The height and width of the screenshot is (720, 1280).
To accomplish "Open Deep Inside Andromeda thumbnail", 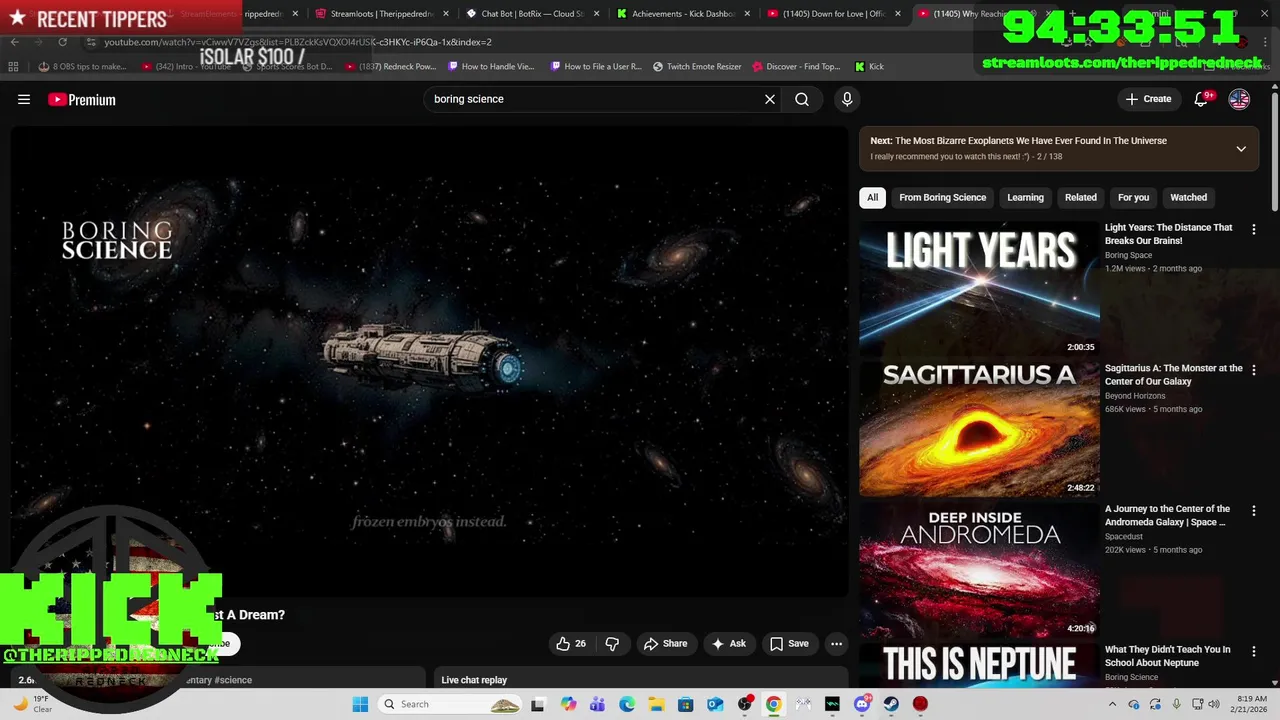I will click(979, 570).
